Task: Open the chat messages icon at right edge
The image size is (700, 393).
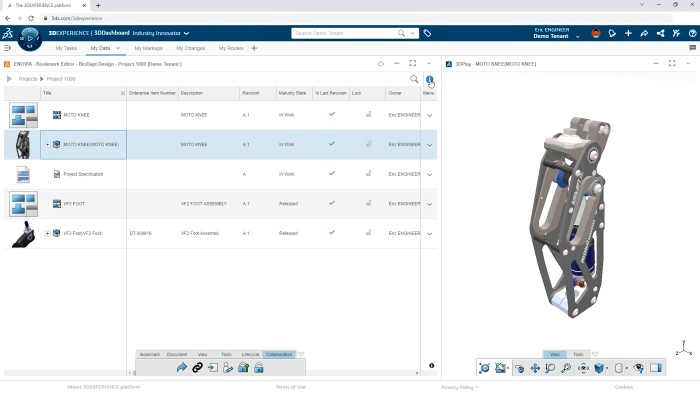Action: [x=692, y=48]
